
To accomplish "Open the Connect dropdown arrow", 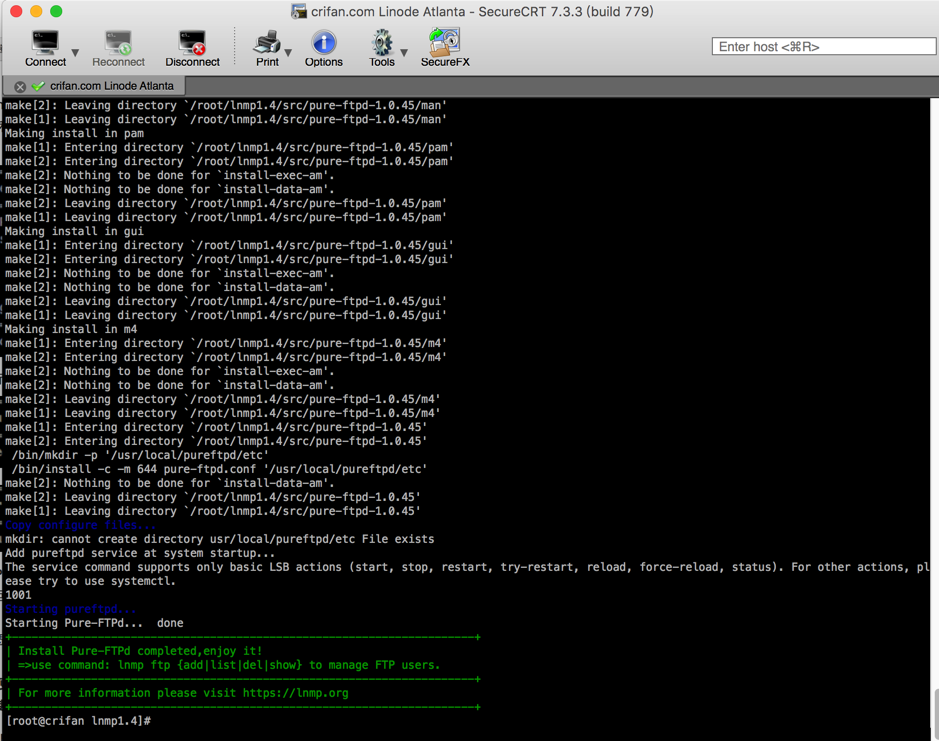I will point(75,53).
